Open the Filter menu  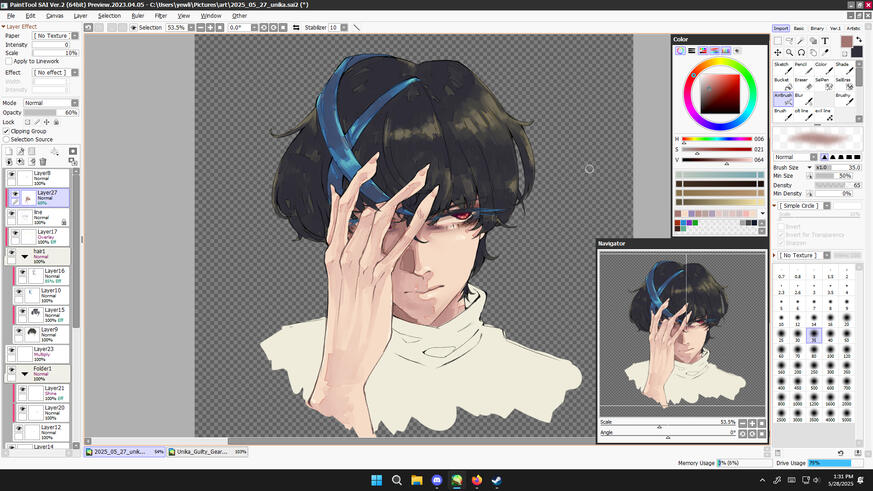160,16
